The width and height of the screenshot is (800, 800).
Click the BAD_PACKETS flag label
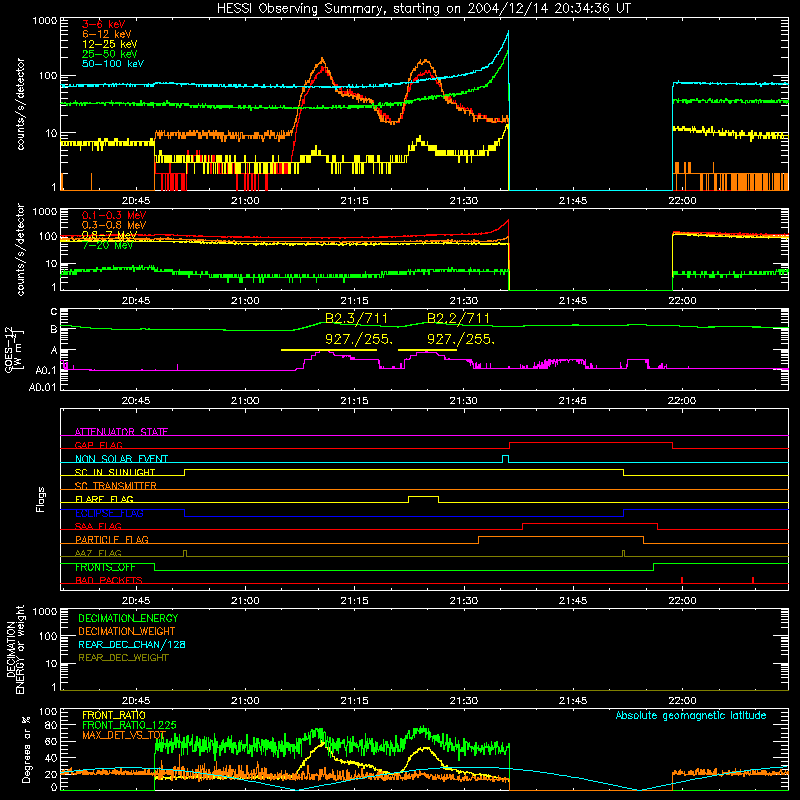tap(109, 580)
